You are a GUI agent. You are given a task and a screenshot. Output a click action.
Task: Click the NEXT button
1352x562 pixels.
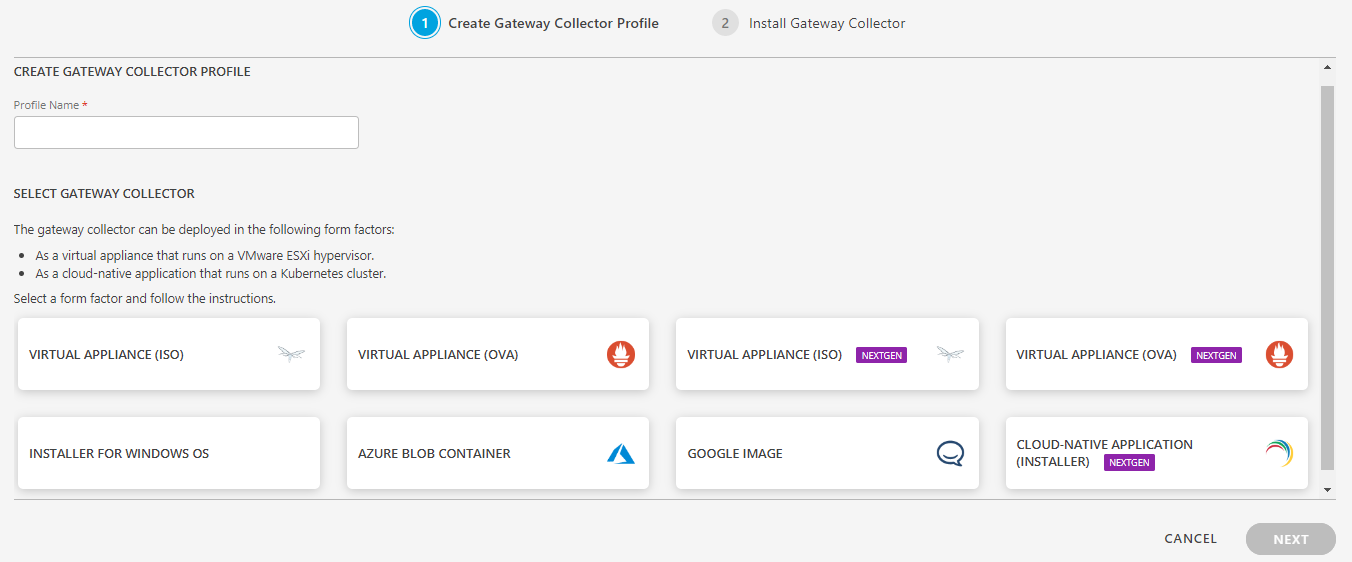[x=1291, y=539]
